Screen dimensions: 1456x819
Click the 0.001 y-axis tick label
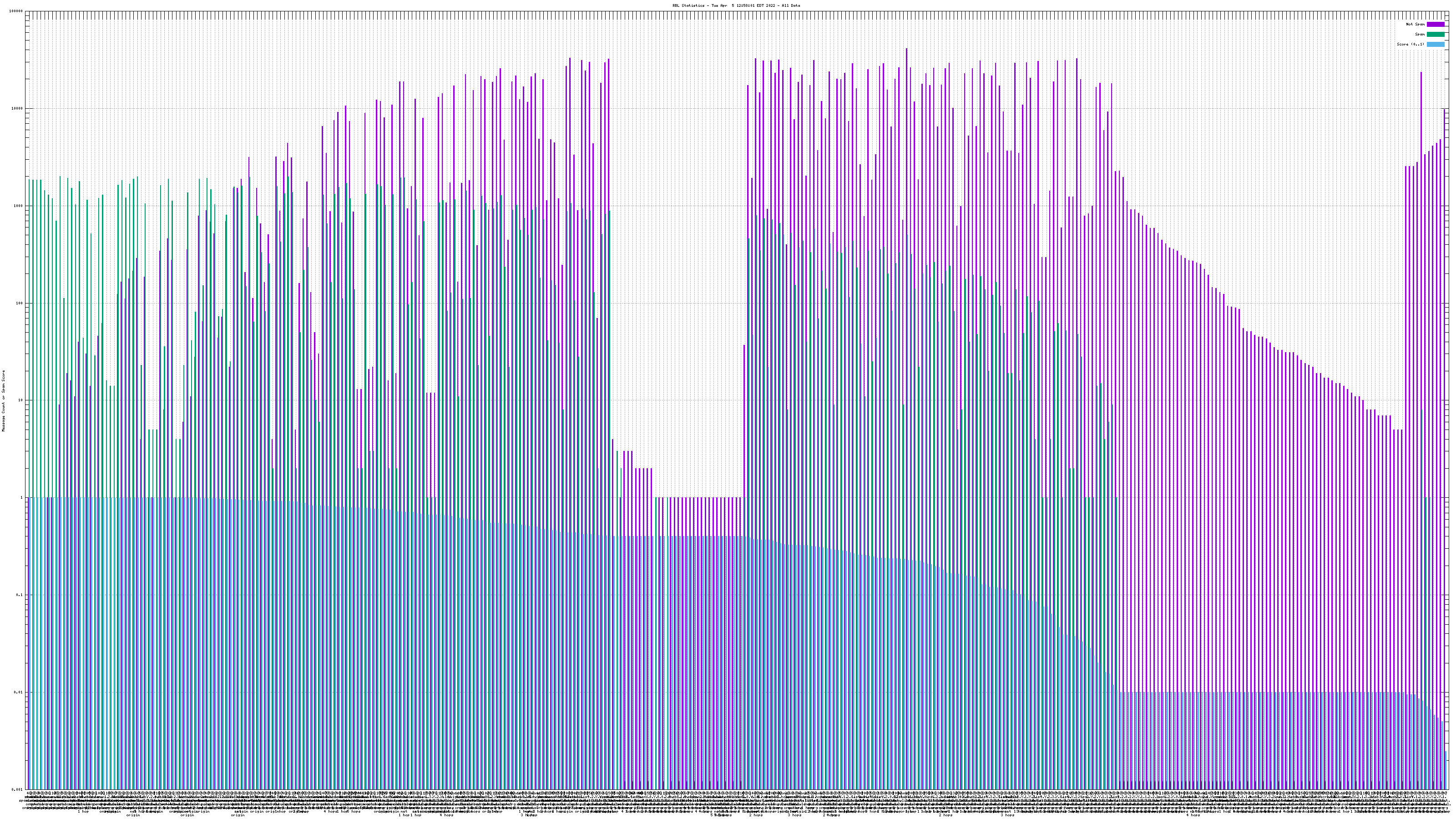(x=17, y=789)
